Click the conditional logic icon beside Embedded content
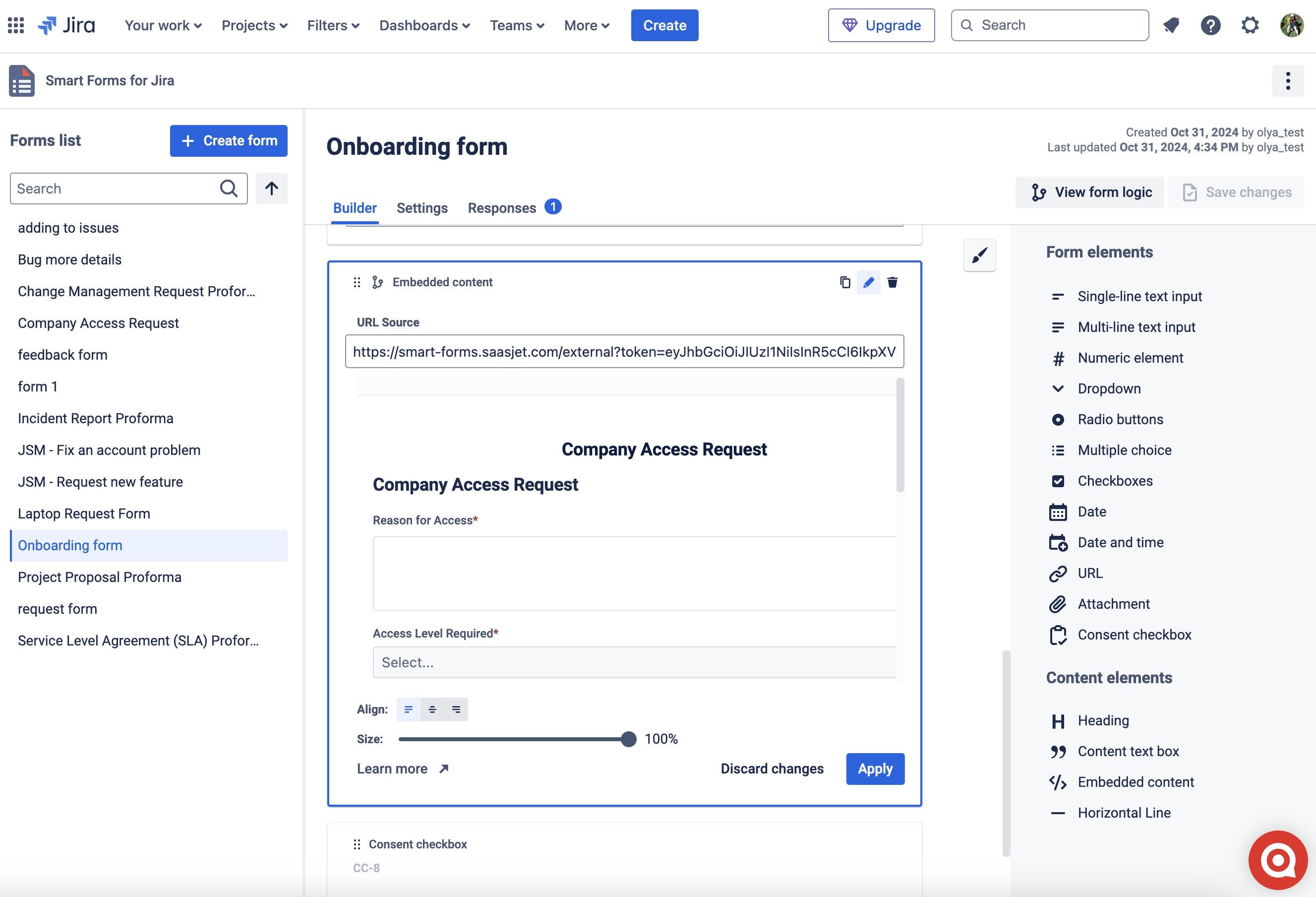Image resolution: width=1316 pixels, height=897 pixels. pos(378,282)
